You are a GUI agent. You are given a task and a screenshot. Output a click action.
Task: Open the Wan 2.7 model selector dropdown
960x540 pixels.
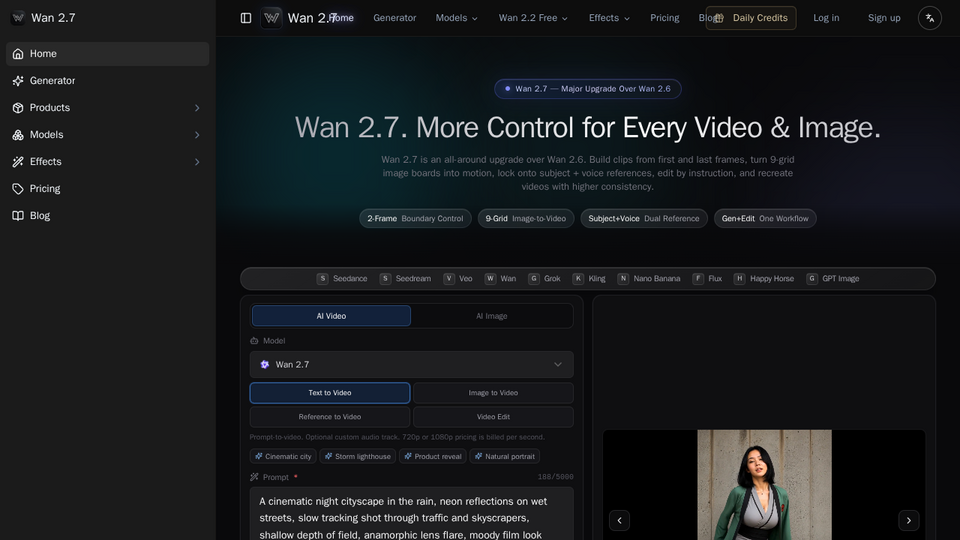[x=411, y=364]
